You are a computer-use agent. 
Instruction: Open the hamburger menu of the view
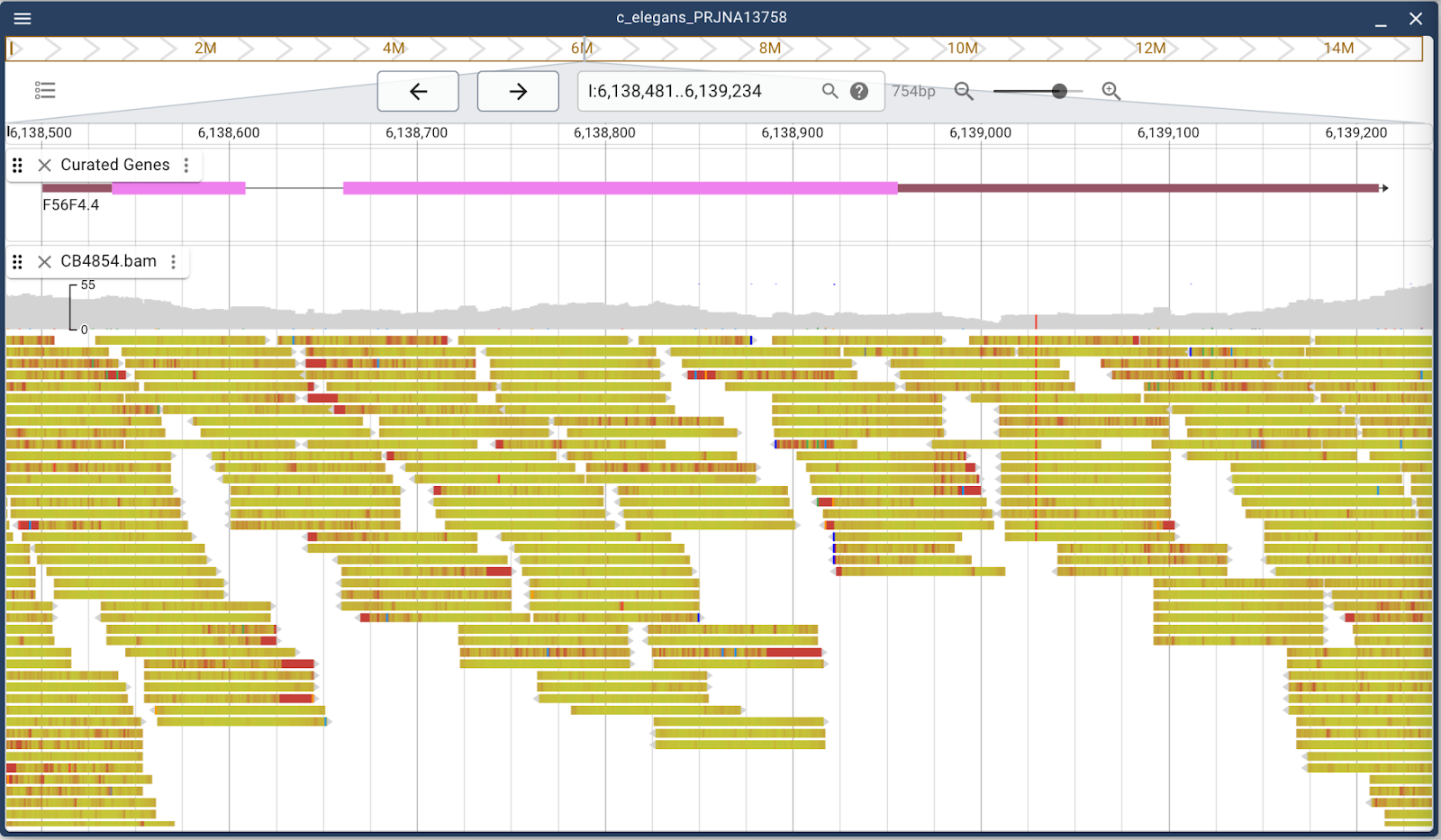tap(23, 18)
